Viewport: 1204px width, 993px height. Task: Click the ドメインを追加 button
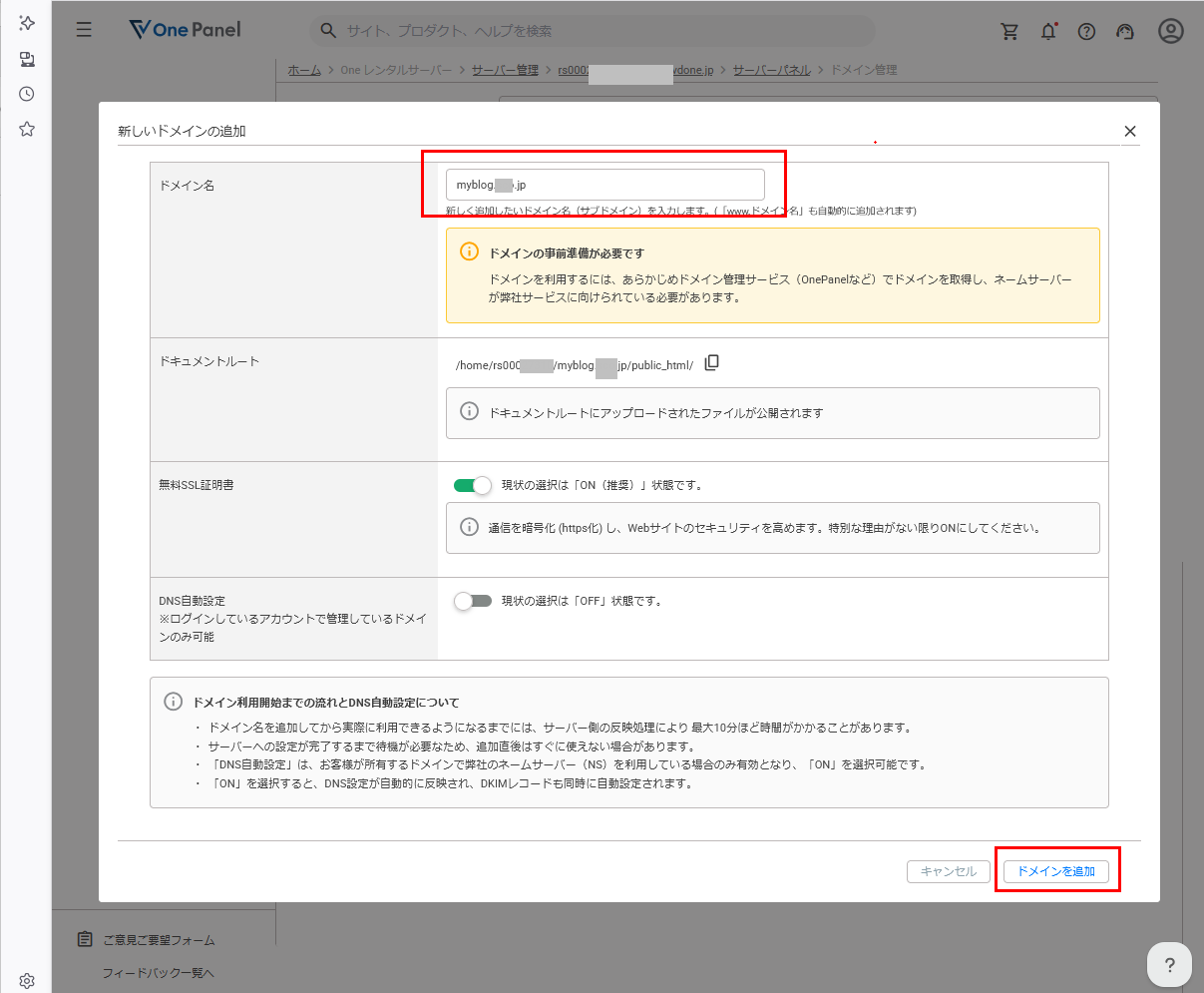click(1055, 871)
